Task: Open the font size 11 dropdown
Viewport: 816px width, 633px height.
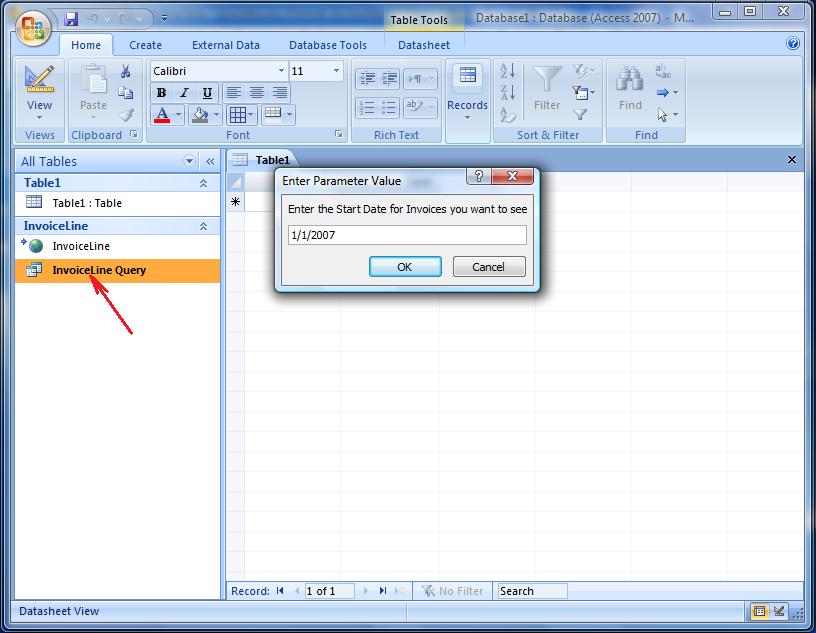Action: point(336,71)
